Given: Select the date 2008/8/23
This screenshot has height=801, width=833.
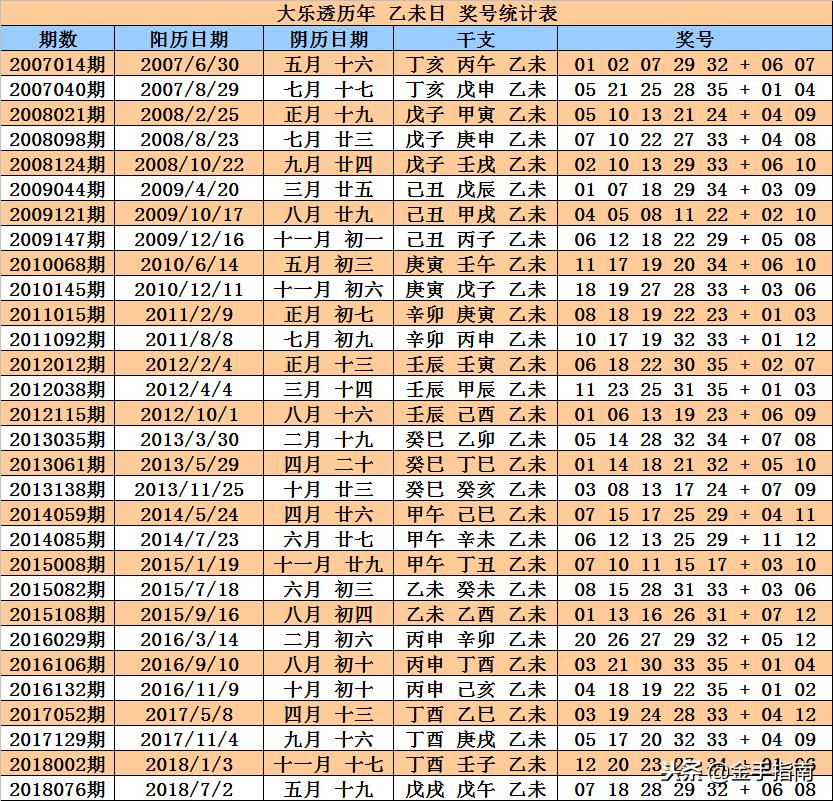Looking at the screenshot, I should (x=189, y=139).
